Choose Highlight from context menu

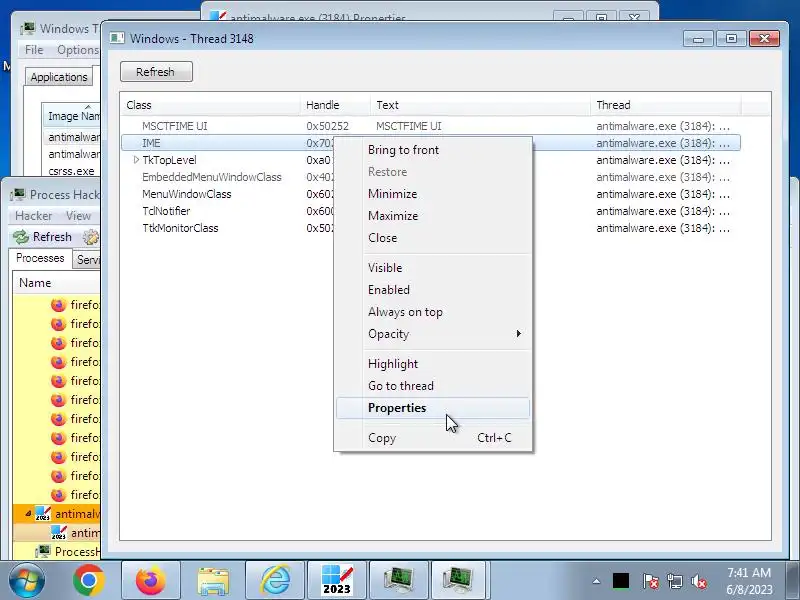point(433,364)
